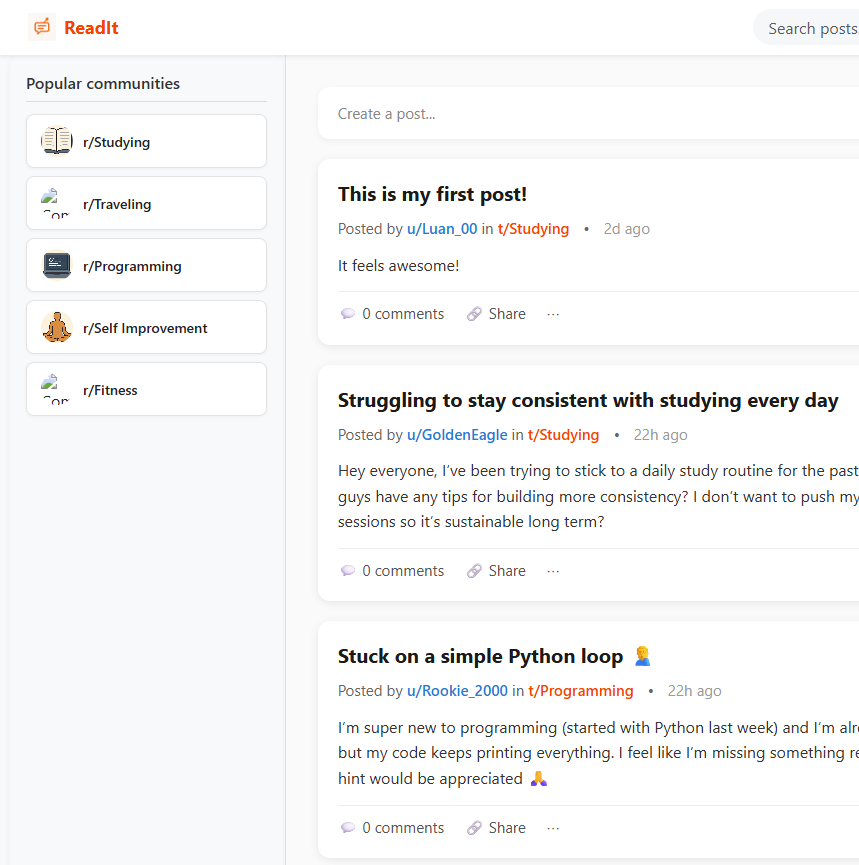Click the Share link icon on Python loop post
This screenshot has height=865, width=859.
click(474, 828)
